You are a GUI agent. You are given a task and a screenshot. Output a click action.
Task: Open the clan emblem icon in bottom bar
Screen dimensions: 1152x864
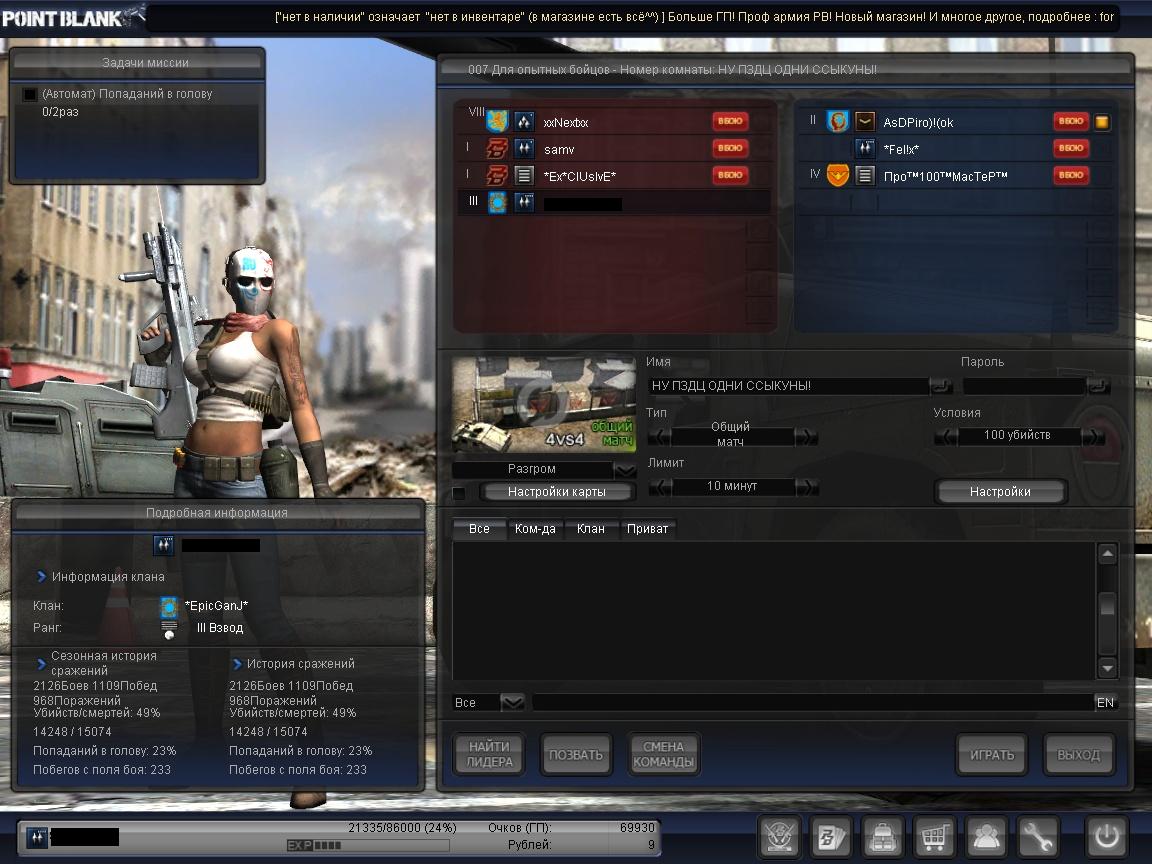[x=779, y=835]
